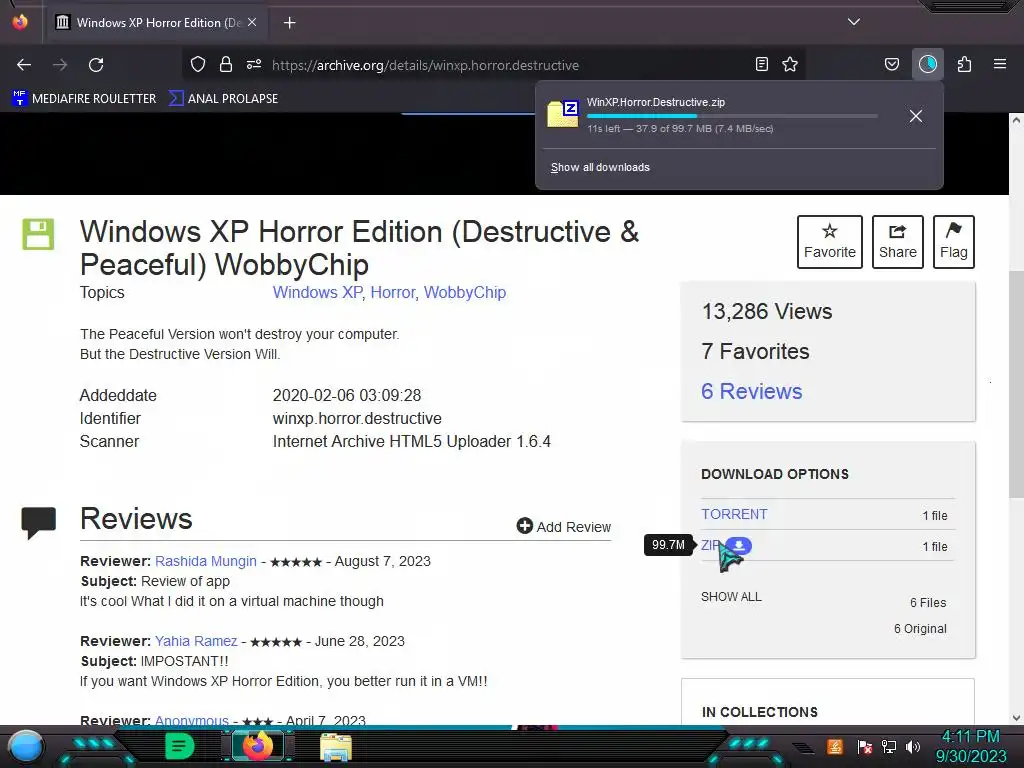Open the green notes app on taskbar
Image resolution: width=1024 pixels, height=768 pixels.
click(x=180, y=746)
